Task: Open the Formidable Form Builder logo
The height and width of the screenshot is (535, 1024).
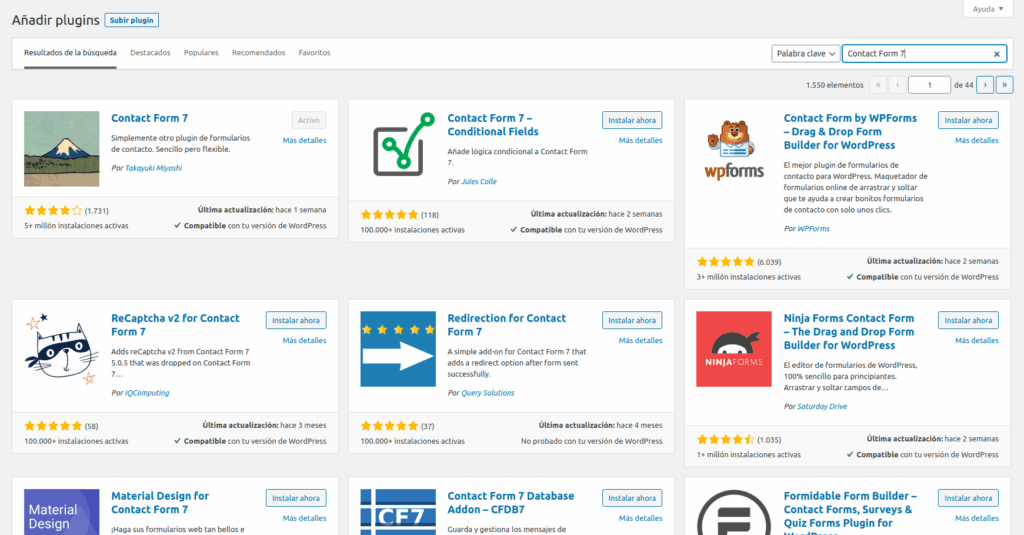Action: pyautogui.click(x=734, y=512)
